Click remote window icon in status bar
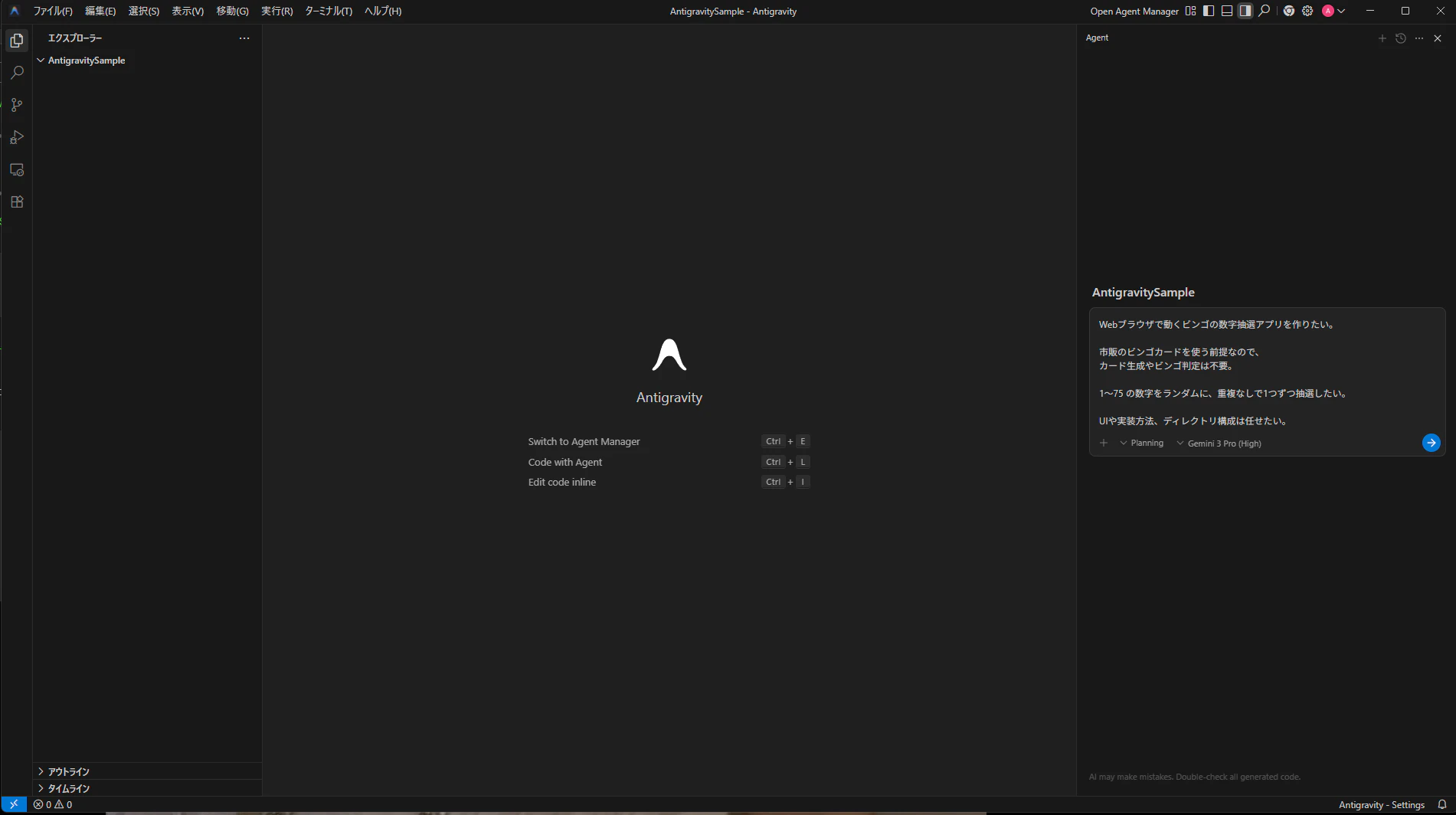 coord(14,804)
